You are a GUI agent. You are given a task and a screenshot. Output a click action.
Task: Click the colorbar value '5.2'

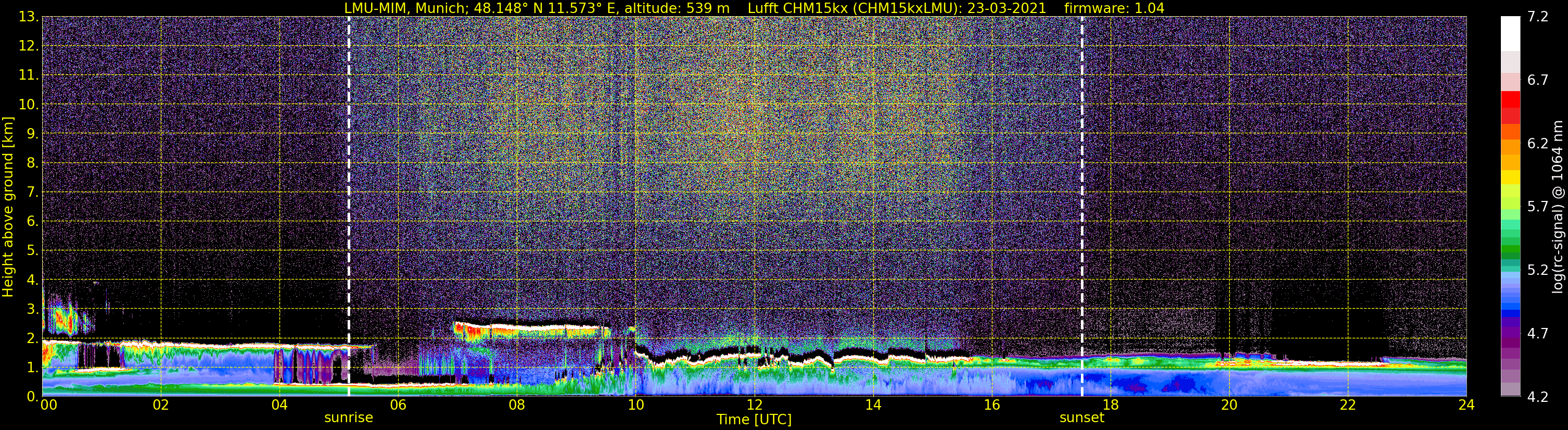pos(1538,270)
